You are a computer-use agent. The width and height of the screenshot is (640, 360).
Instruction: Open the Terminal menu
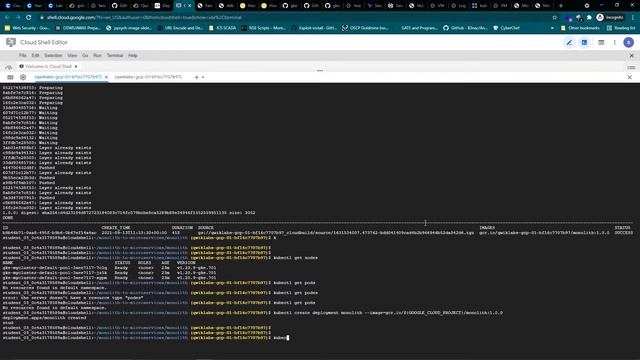115,56
